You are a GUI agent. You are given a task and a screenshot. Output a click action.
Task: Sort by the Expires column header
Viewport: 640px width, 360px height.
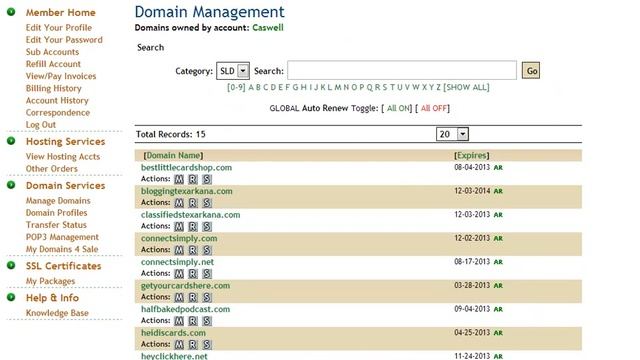tap(471, 156)
